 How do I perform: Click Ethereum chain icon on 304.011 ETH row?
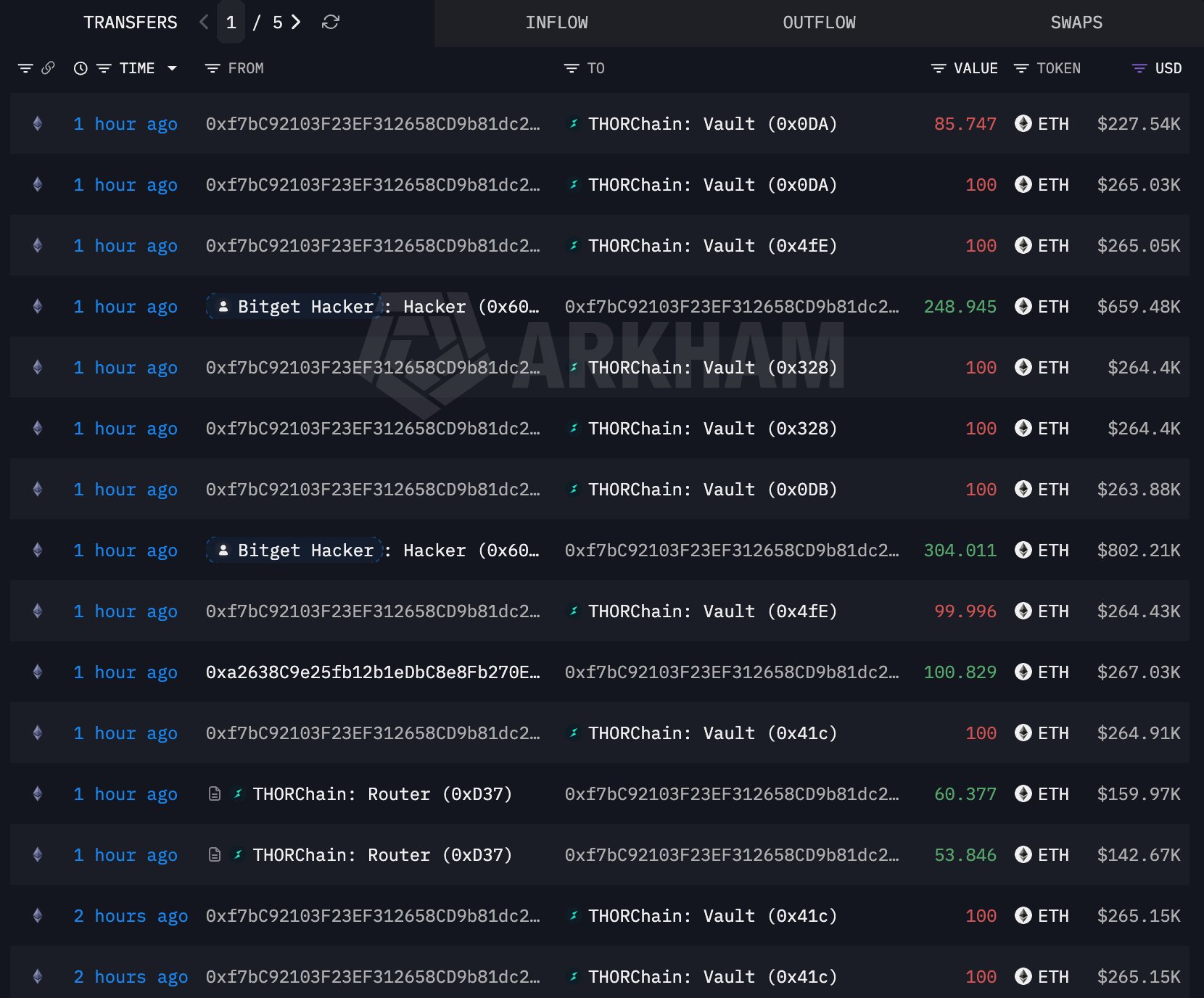pos(38,550)
